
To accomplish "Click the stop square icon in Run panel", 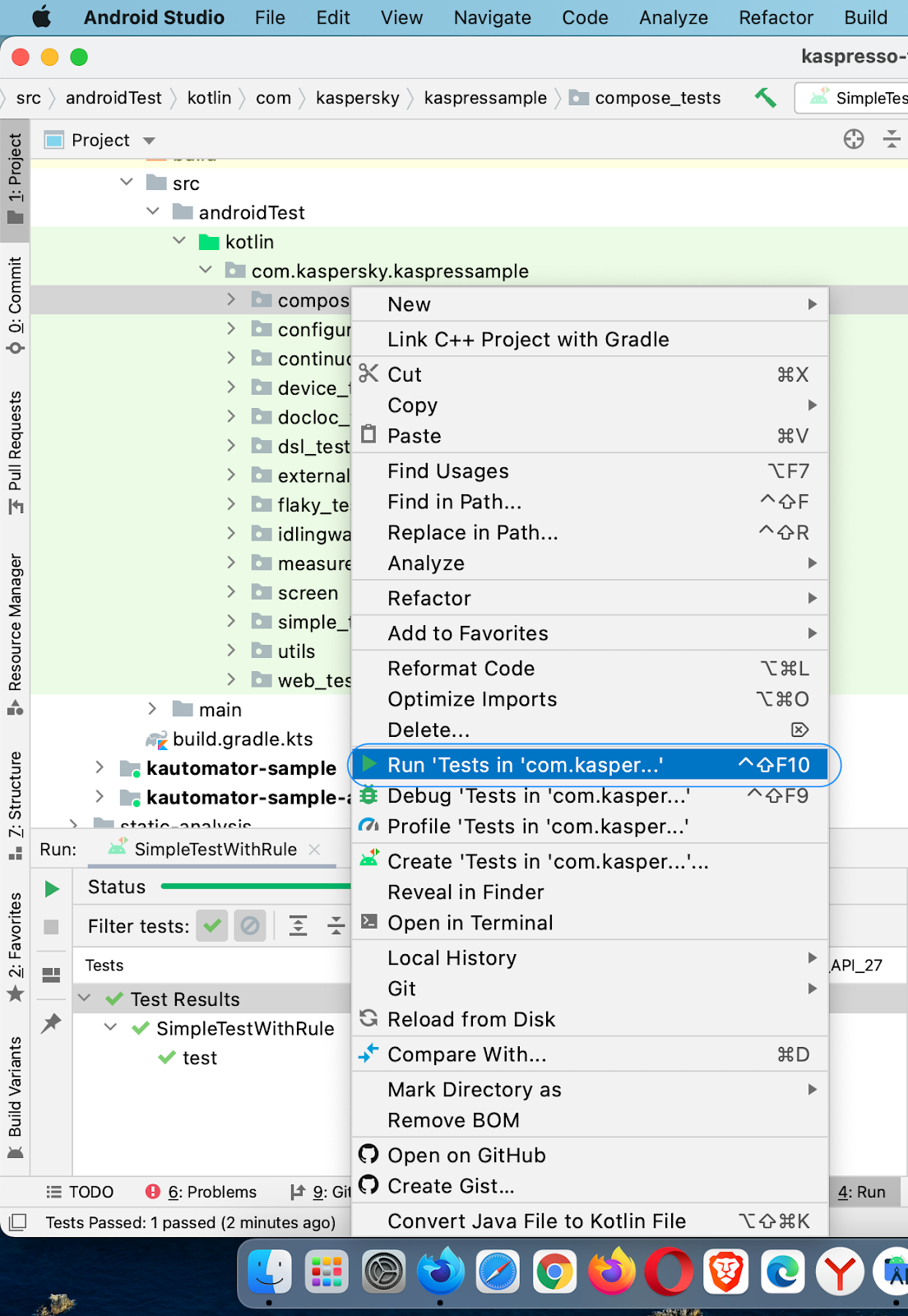I will pyautogui.click(x=51, y=927).
